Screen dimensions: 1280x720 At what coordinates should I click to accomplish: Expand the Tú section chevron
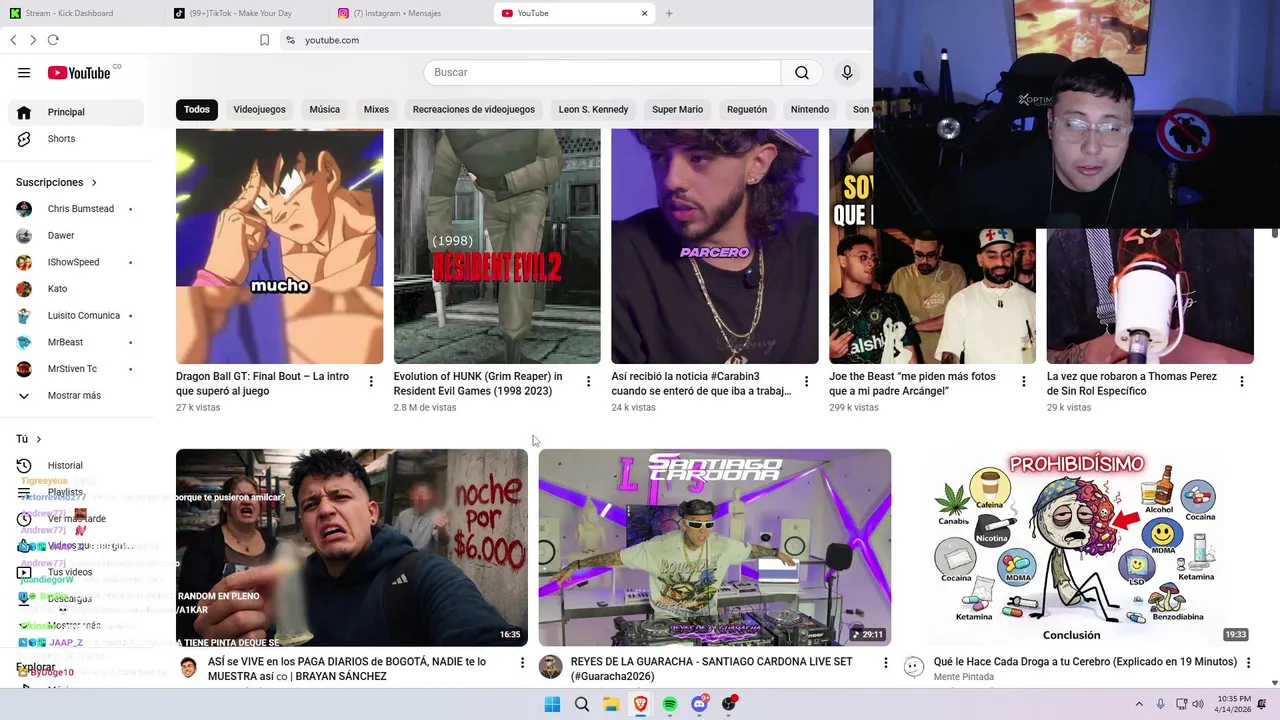[x=39, y=439]
